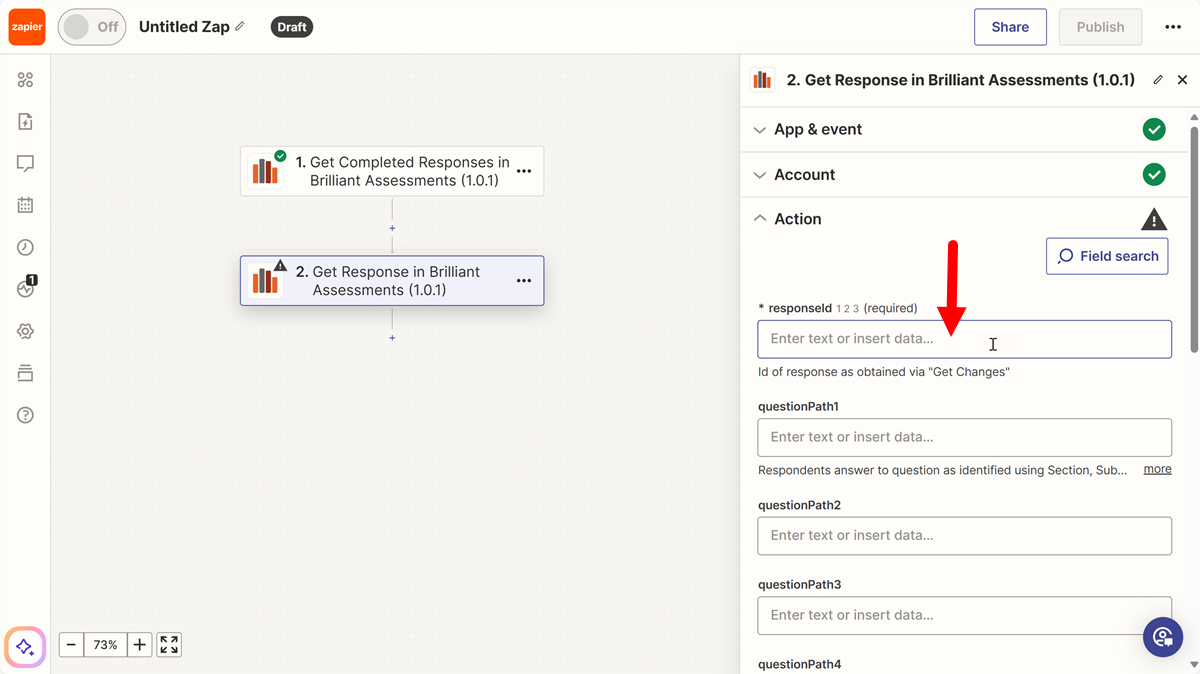
Task: Open help via the question mark icon
Action: pos(25,414)
